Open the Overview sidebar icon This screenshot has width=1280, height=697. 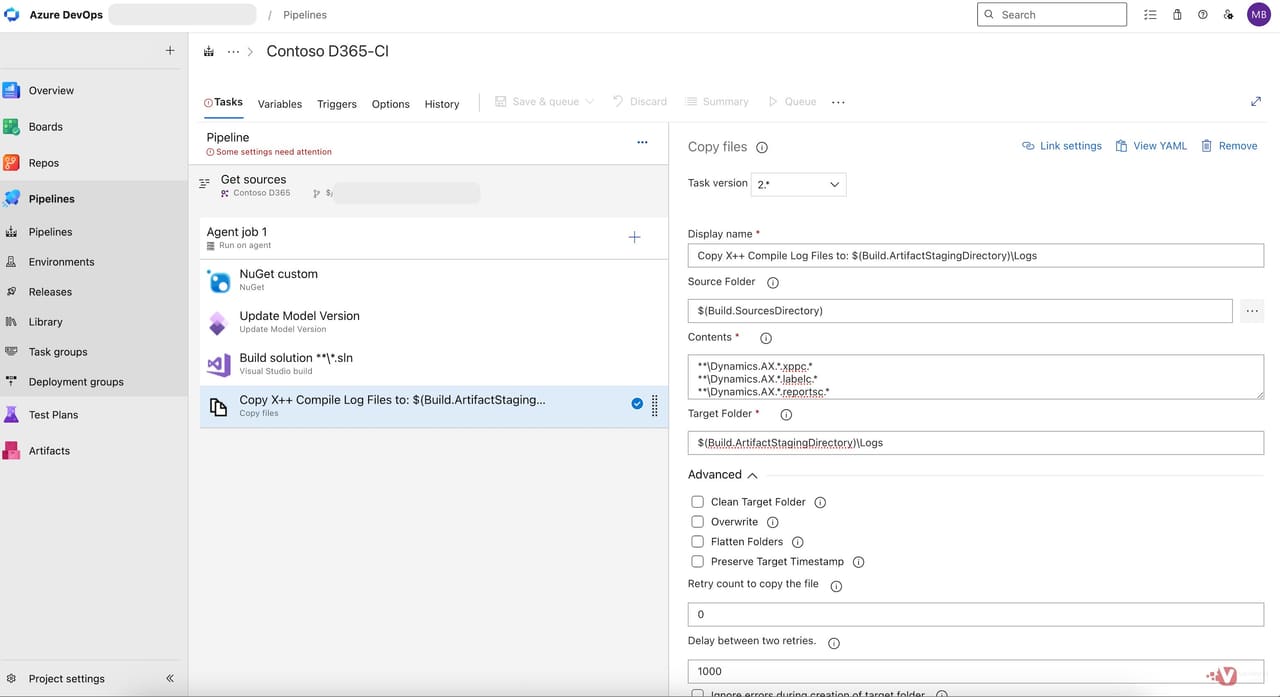(12, 90)
